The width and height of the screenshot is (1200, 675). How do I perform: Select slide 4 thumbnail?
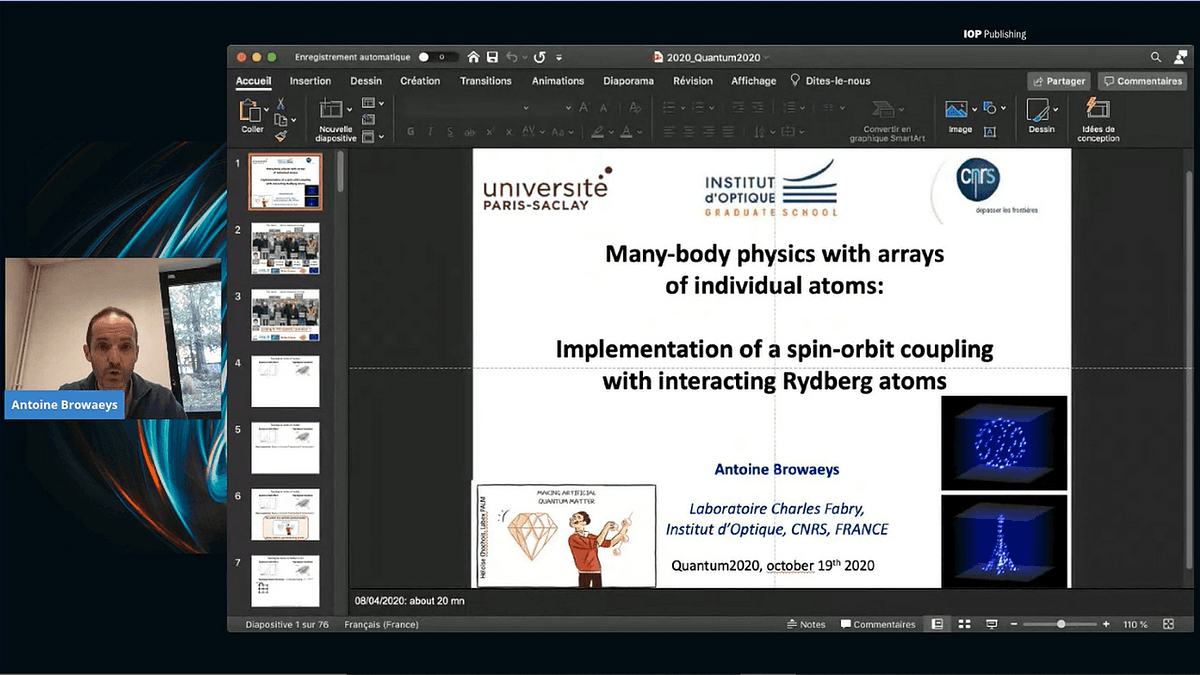click(x=285, y=381)
